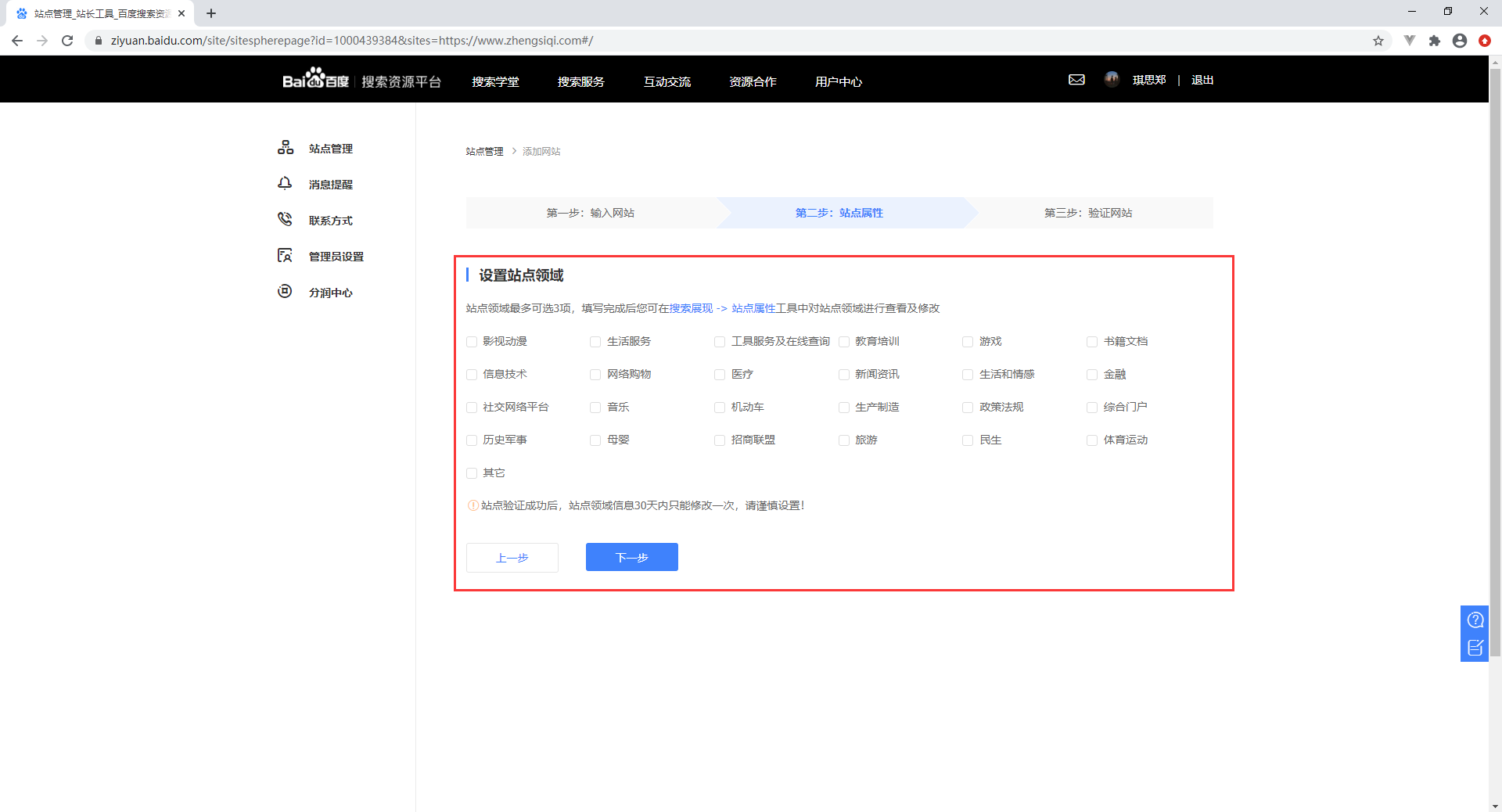Check the 体育运动 checkbox
This screenshot has height=812, width=1502.
(1092, 440)
